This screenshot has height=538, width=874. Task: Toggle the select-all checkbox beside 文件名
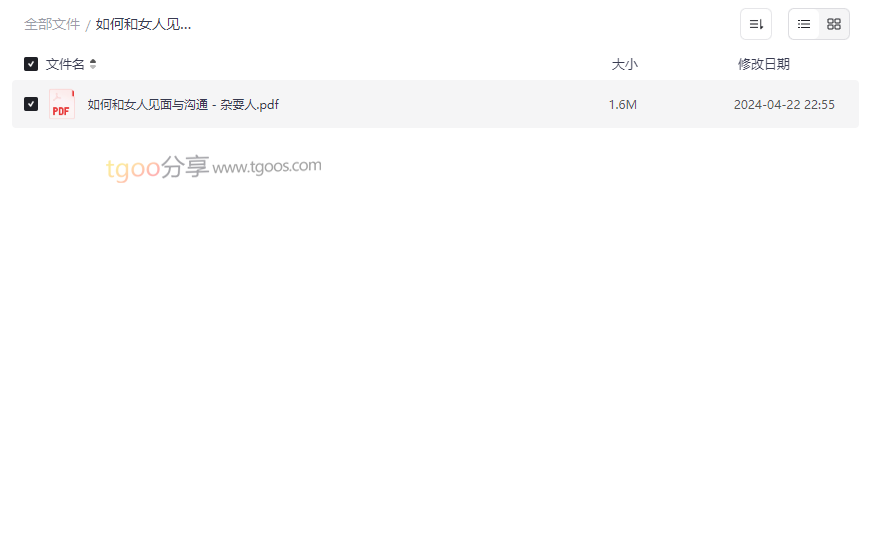pos(31,64)
